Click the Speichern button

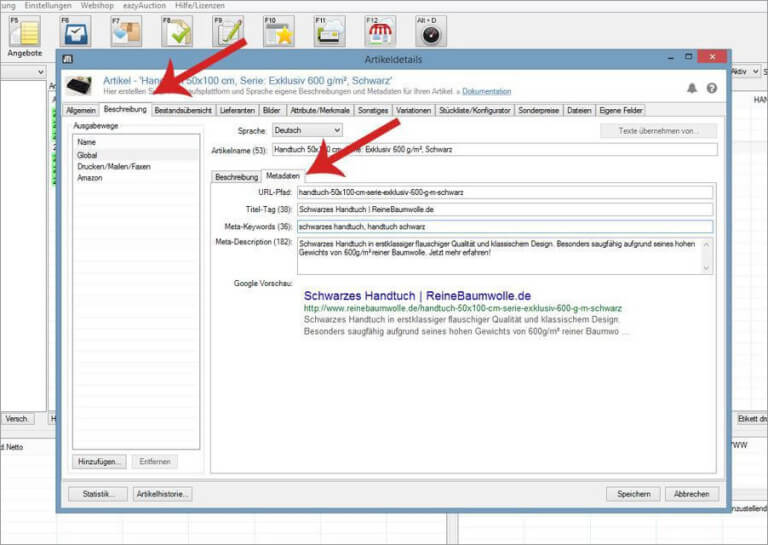pos(633,493)
